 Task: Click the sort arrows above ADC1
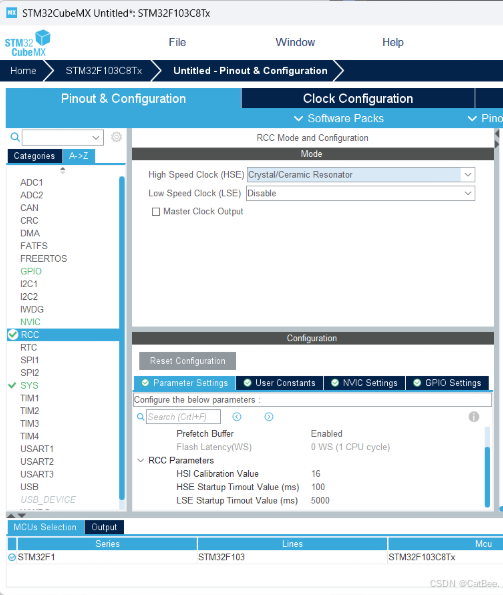63,170
